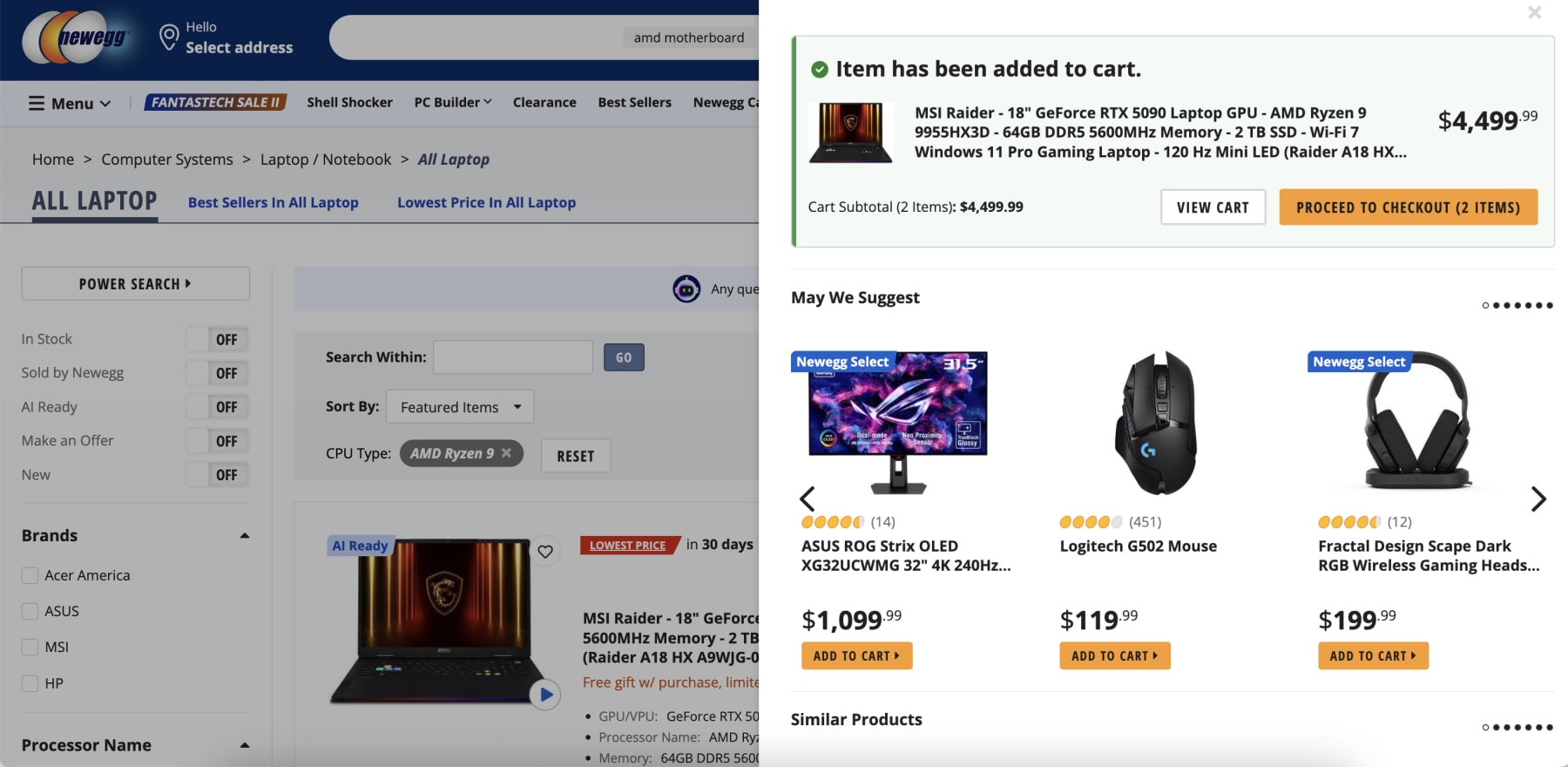Screen dimensions: 1568x767
Task: Click the Newegg home logo
Action: click(x=77, y=39)
